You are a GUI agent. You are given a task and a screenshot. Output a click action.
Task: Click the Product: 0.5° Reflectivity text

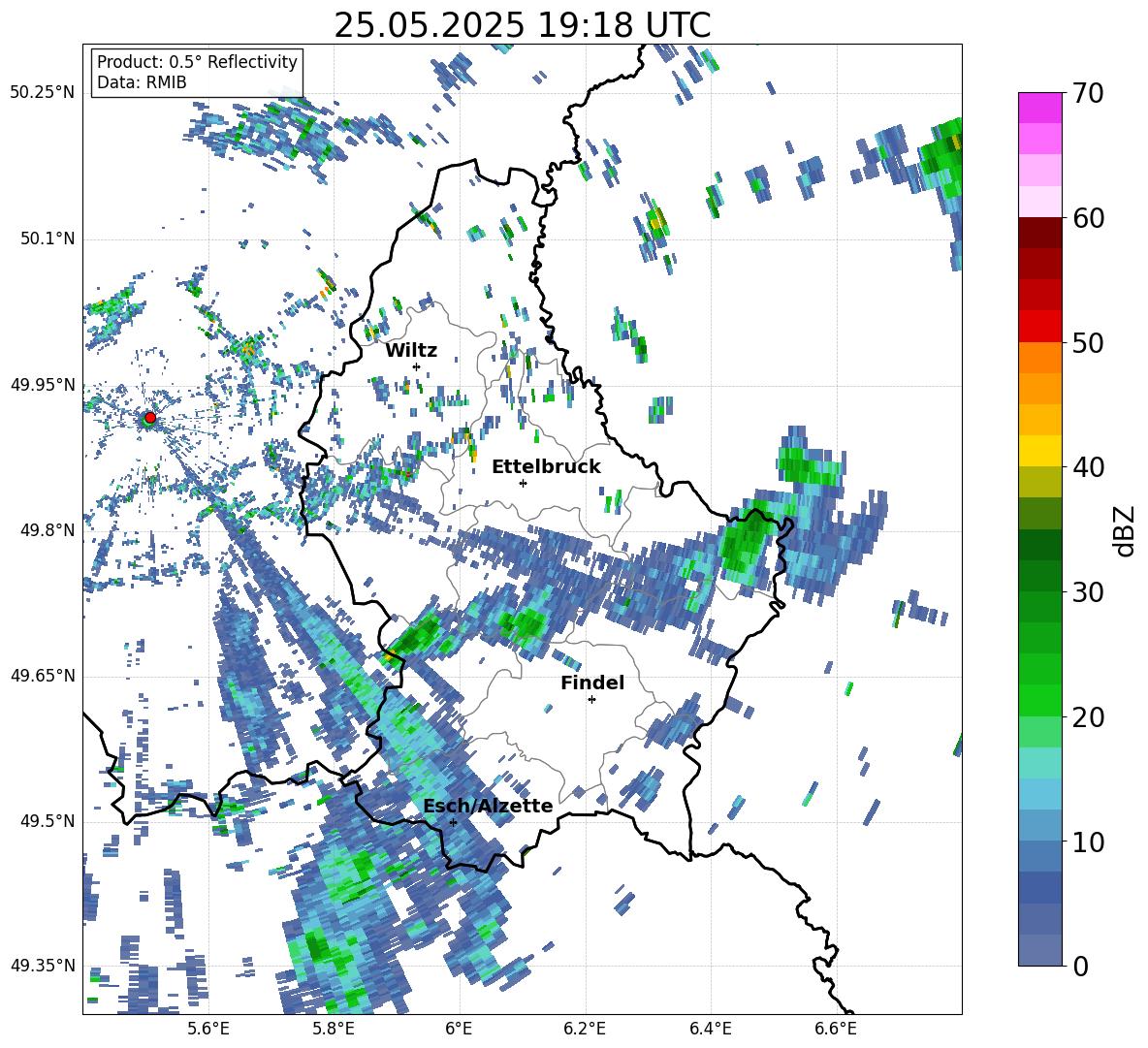[197, 61]
